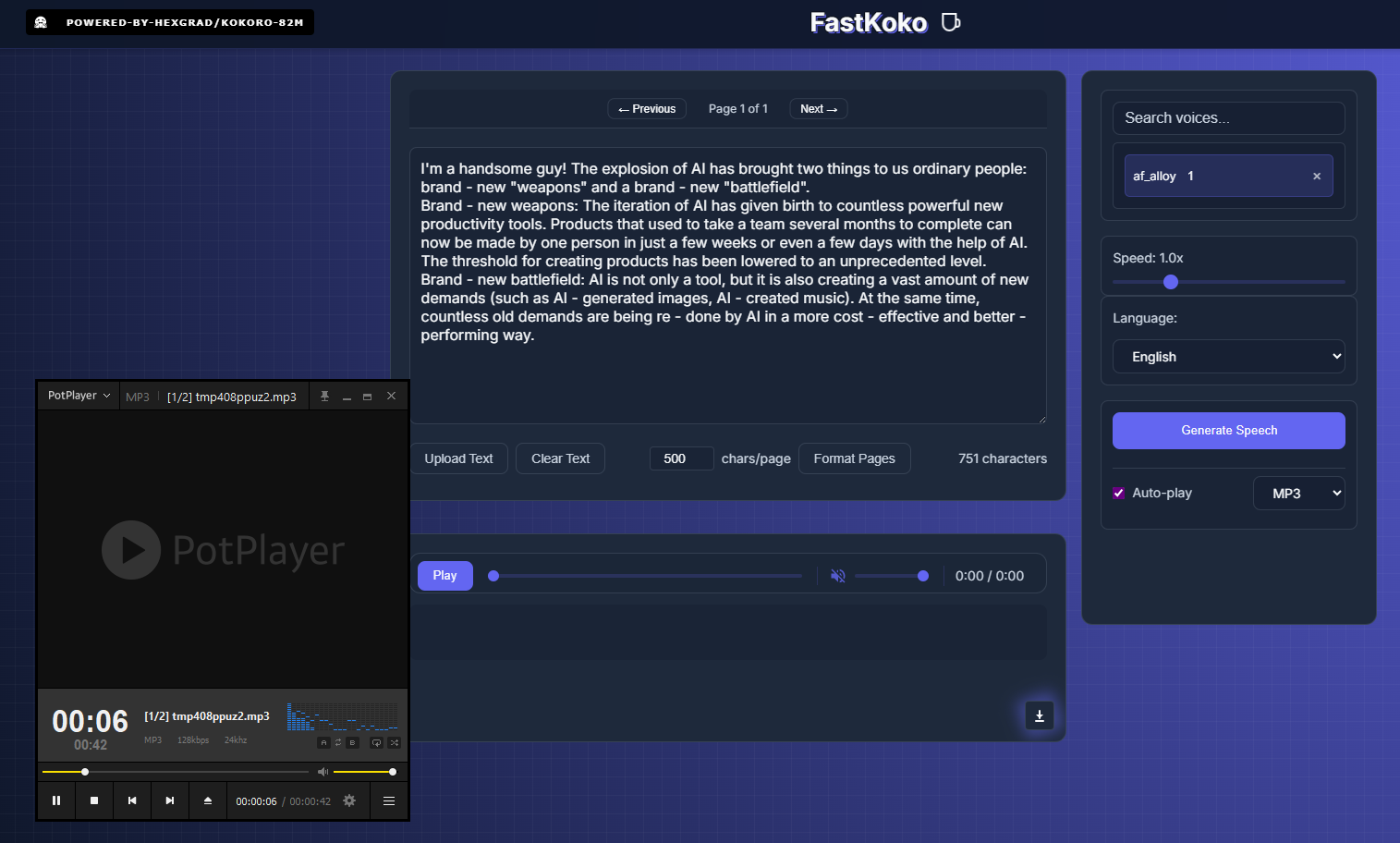This screenshot has height=843, width=1400.
Task: Open PotPlayer playlist hamburger menu
Action: tap(389, 800)
